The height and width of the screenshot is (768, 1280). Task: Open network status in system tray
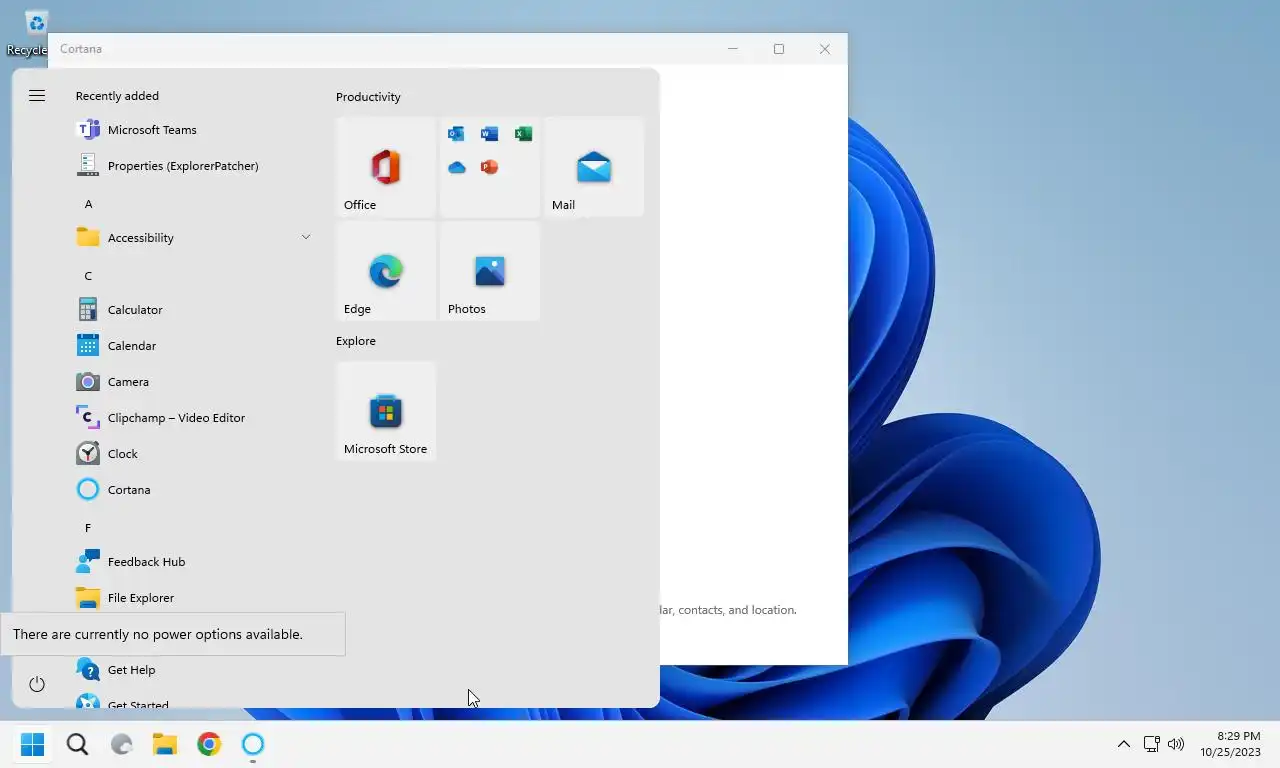coord(1151,744)
